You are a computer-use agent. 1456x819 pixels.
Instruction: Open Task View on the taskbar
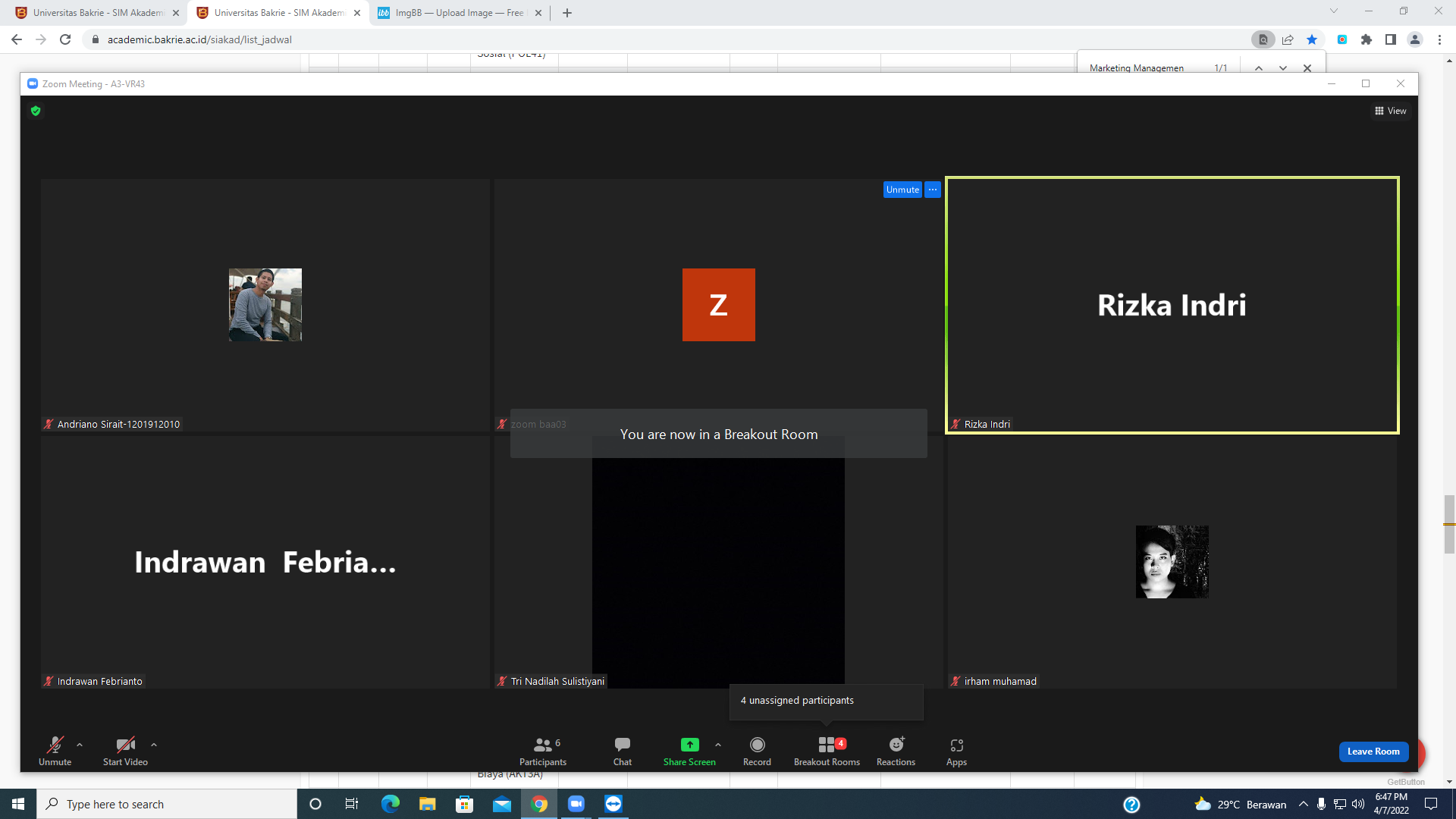pos(352,804)
